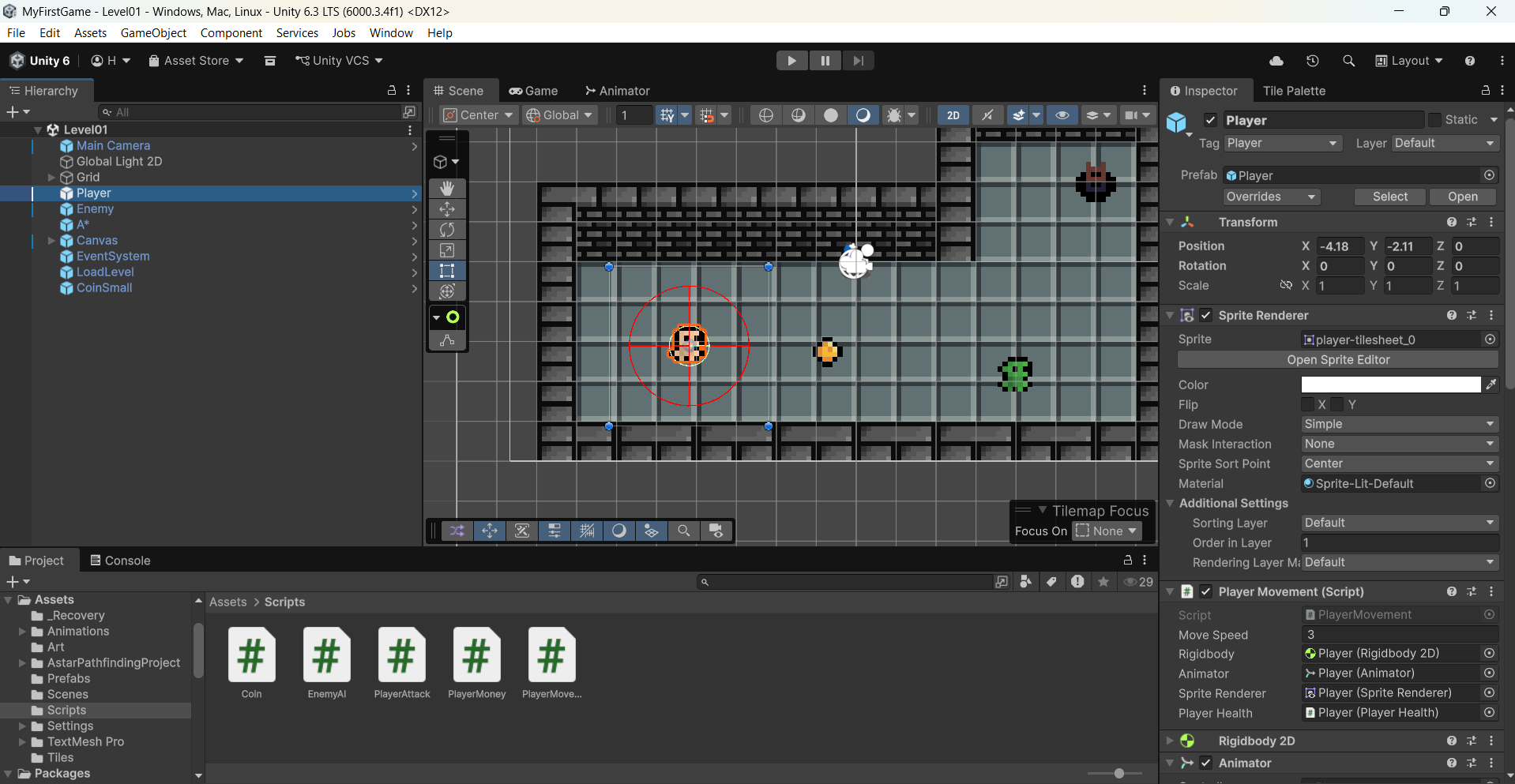Viewport: 1515px width, 784px height.
Task: Switch to the Console tab
Action: [120, 561]
